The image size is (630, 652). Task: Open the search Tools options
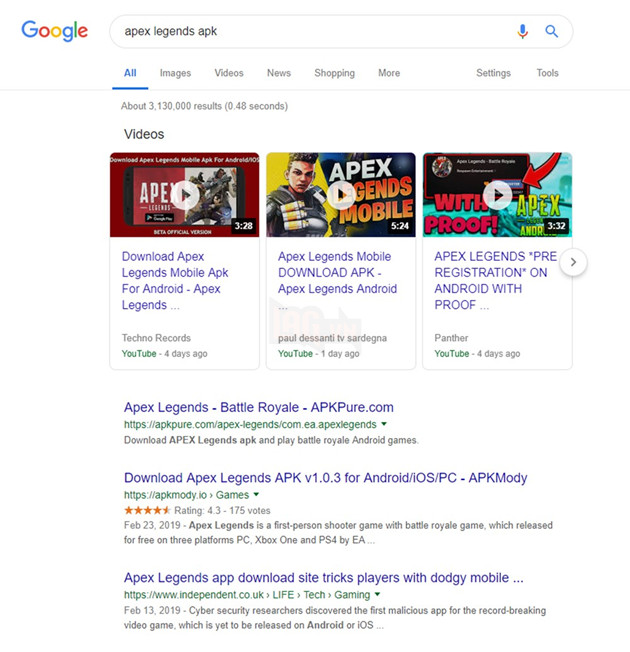[547, 73]
